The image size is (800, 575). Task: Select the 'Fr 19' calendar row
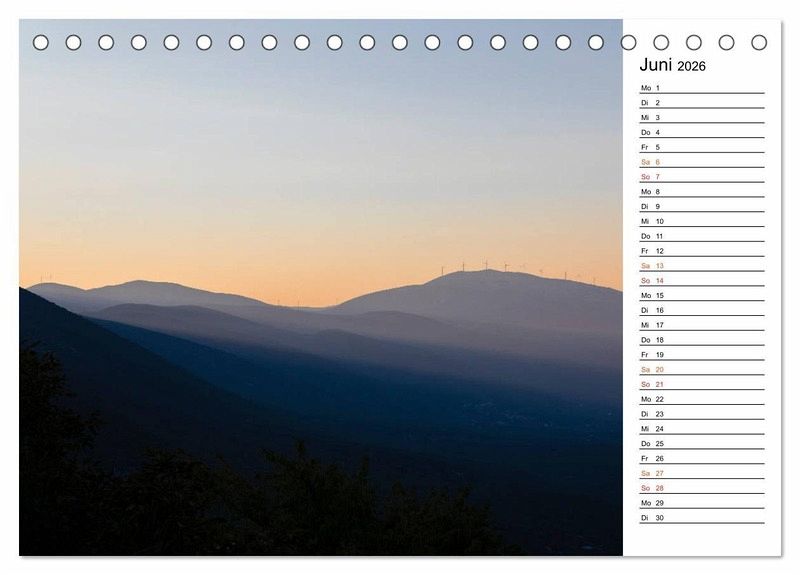(702, 354)
